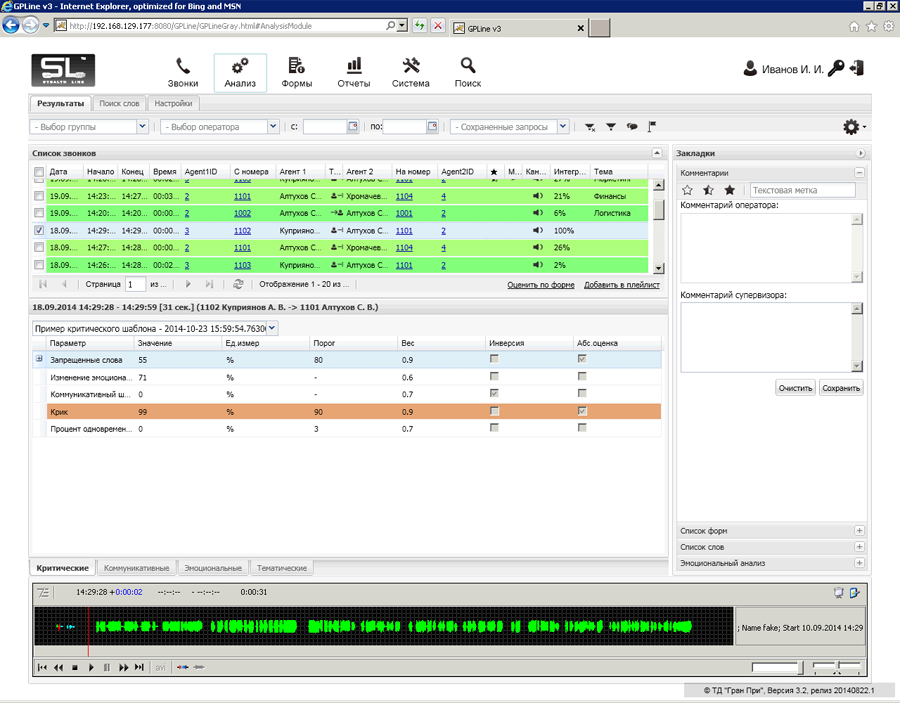This screenshot has height=703, width=900.
Task: Switch to the Эмоциональные tab
Action: pyautogui.click(x=214, y=568)
